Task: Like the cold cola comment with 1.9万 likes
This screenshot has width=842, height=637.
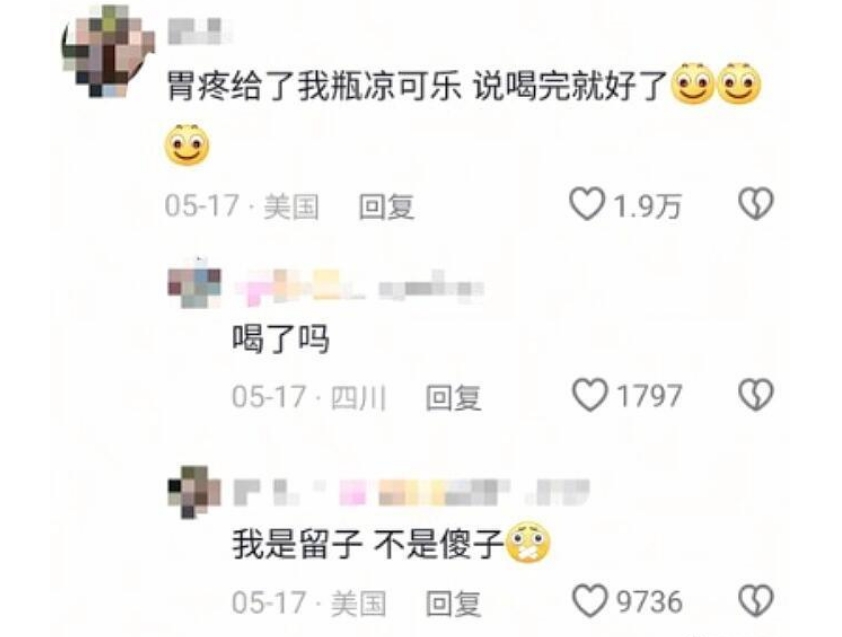Action: 587,204
